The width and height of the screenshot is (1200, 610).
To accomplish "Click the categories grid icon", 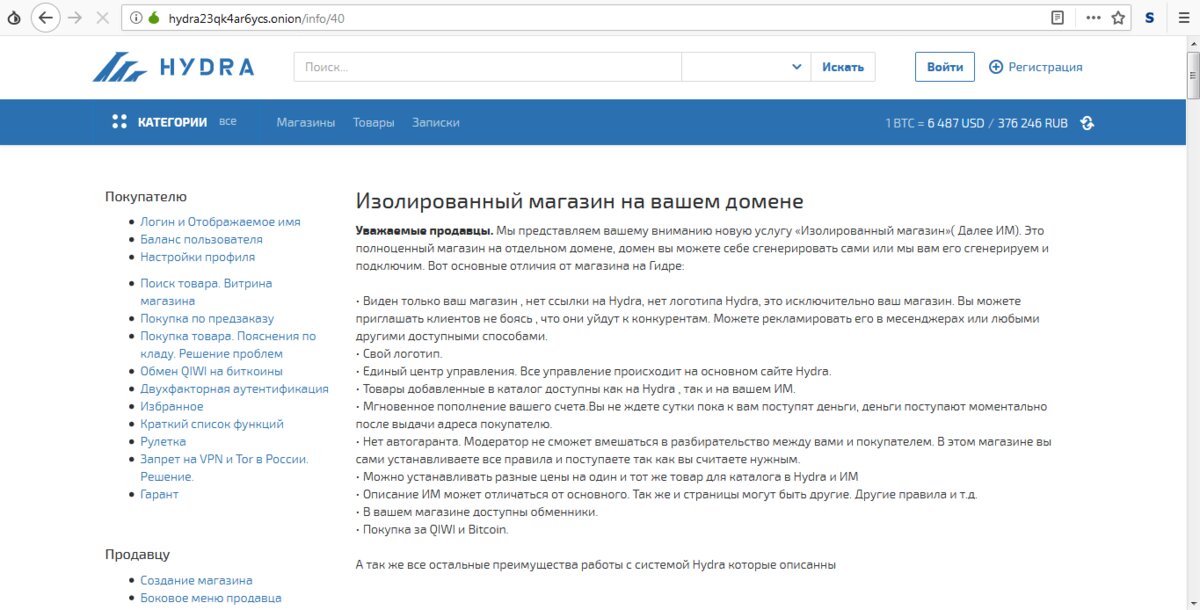I will click(119, 122).
